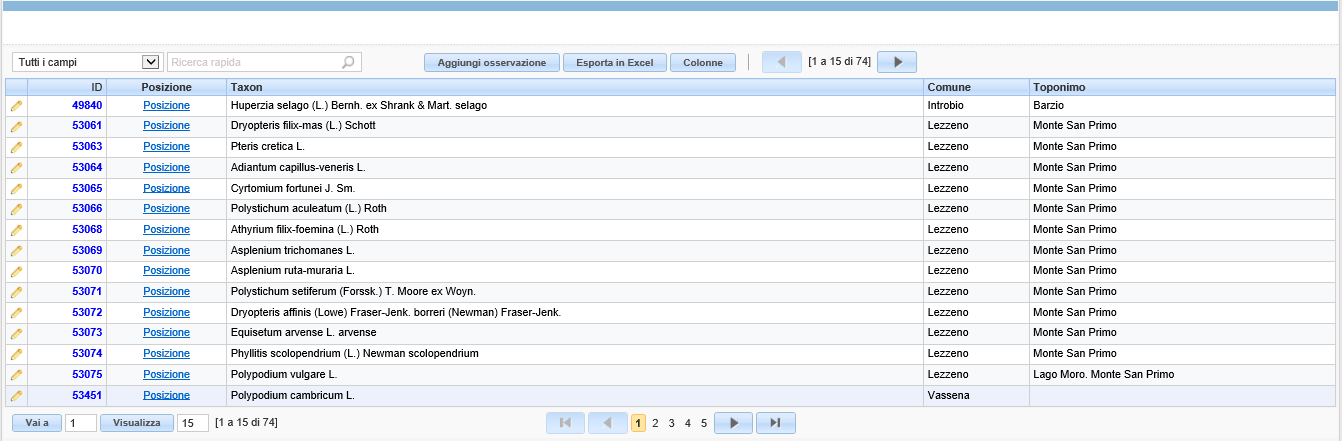Screen dimensions: 1342x441
Task: Edit the Pteris cretica row via pencil icon
Action: click(x=16, y=147)
